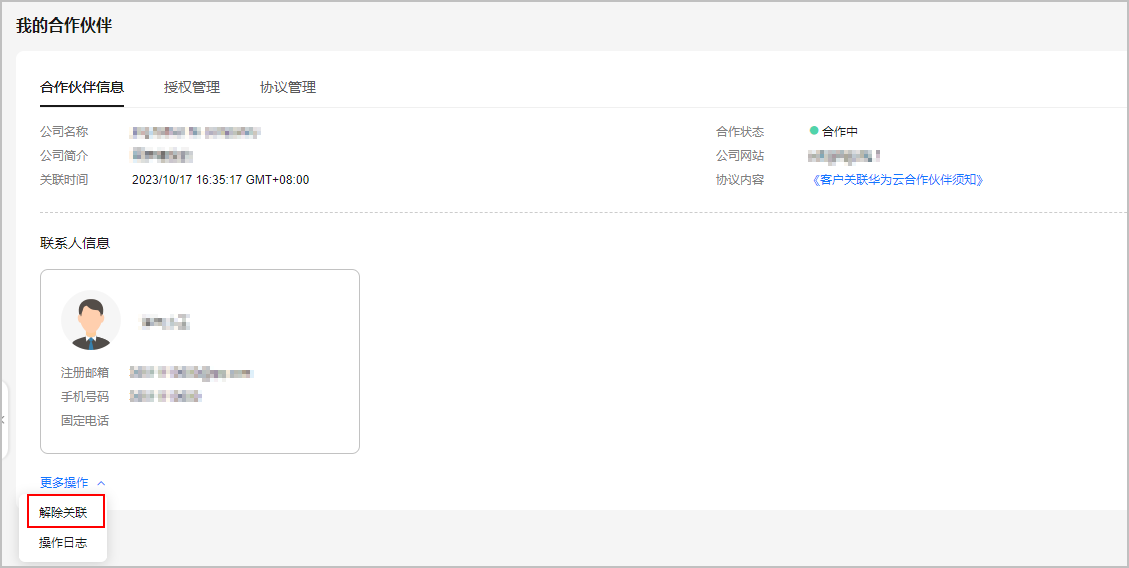Click the association time 2023/10/17 value
Viewport: 1129px width, 568px height.
(x=220, y=180)
